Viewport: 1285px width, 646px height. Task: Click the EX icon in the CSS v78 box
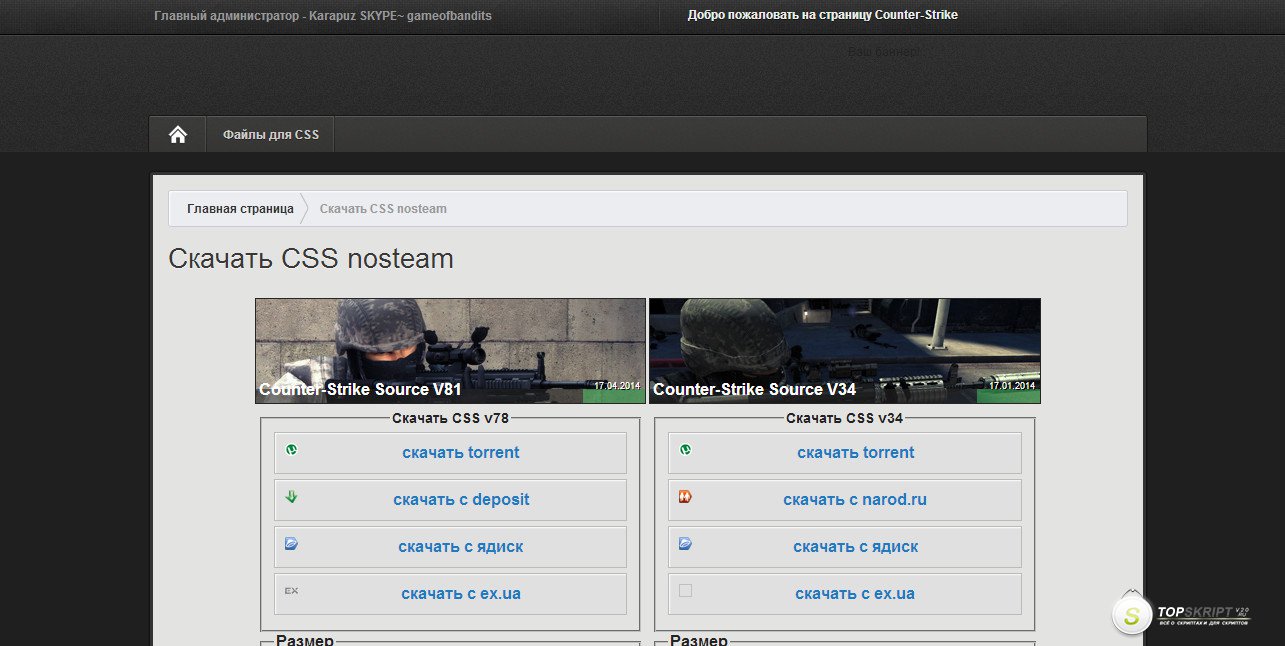tap(291, 591)
